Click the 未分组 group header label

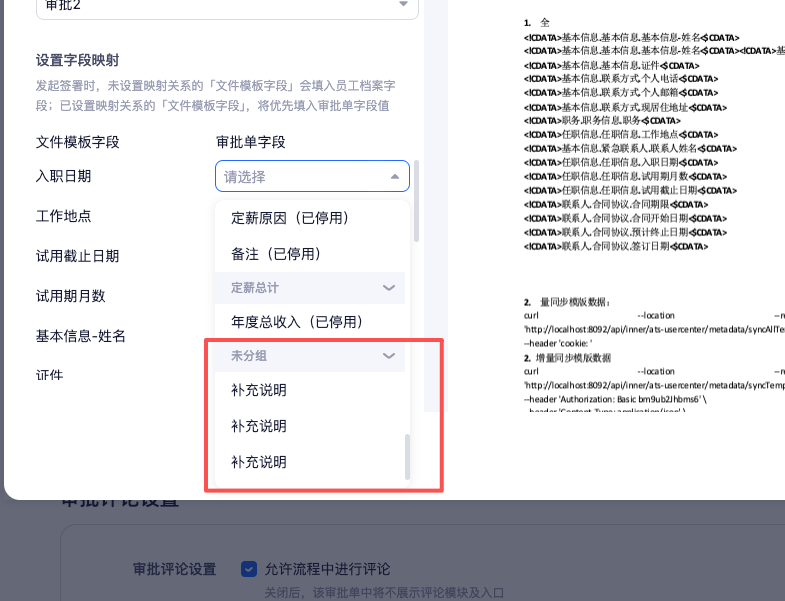pyautogui.click(x=248, y=355)
